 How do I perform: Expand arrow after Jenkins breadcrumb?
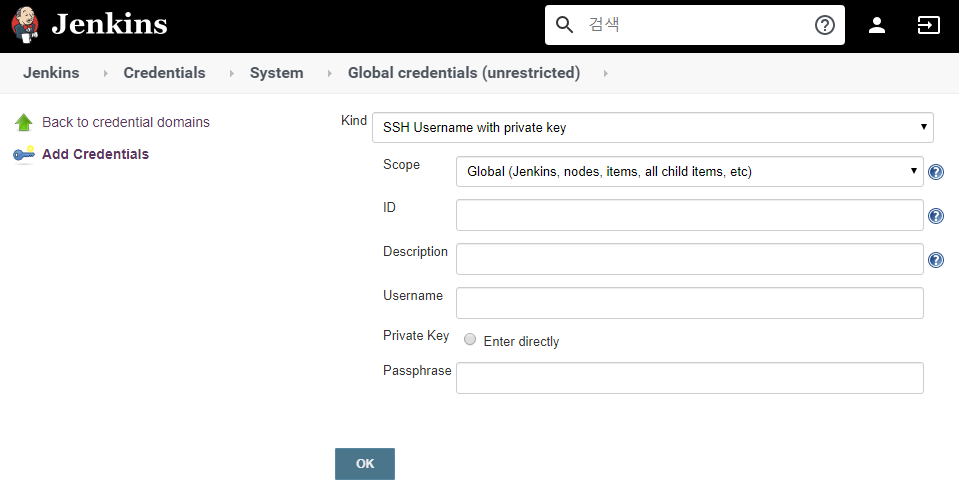pos(106,73)
